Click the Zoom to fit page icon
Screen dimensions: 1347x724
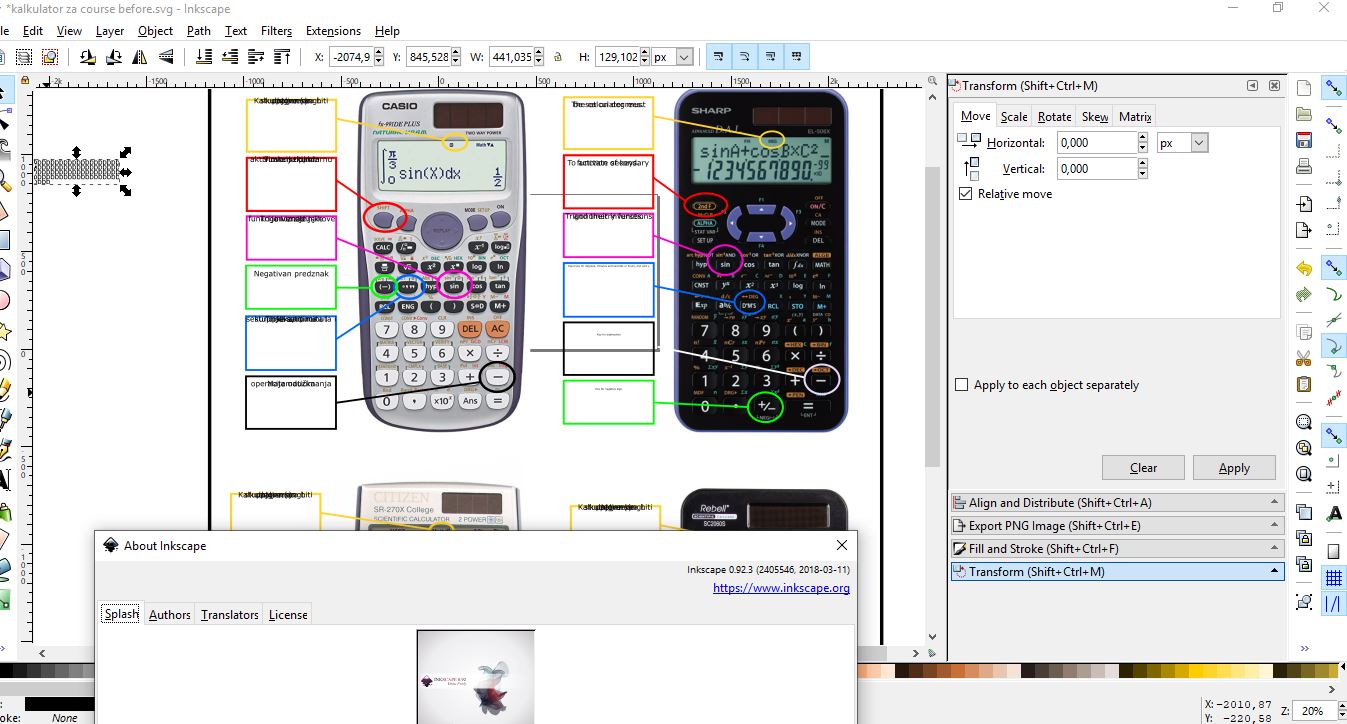[1303, 474]
